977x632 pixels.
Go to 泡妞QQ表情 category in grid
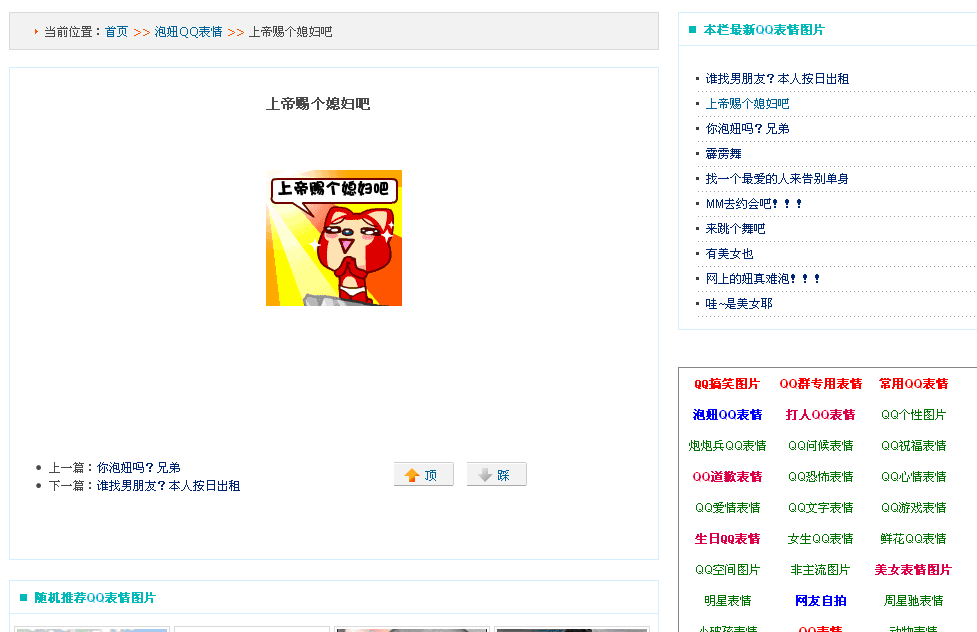pyautogui.click(x=727, y=414)
